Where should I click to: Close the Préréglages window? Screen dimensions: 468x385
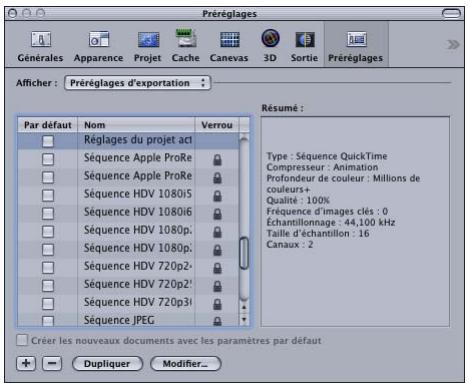tap(12, 14)
